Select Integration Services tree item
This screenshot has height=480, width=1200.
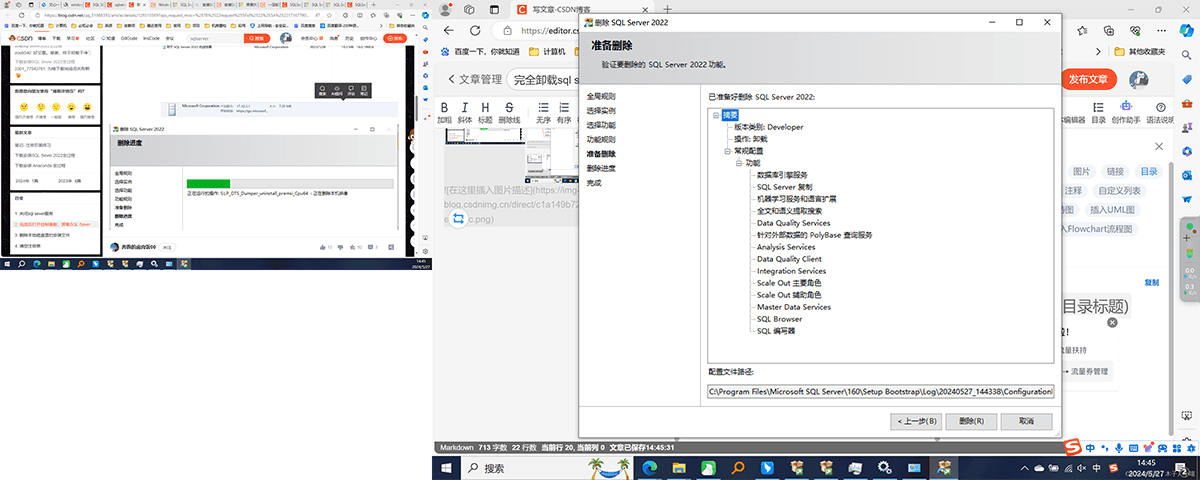(791, 271)
